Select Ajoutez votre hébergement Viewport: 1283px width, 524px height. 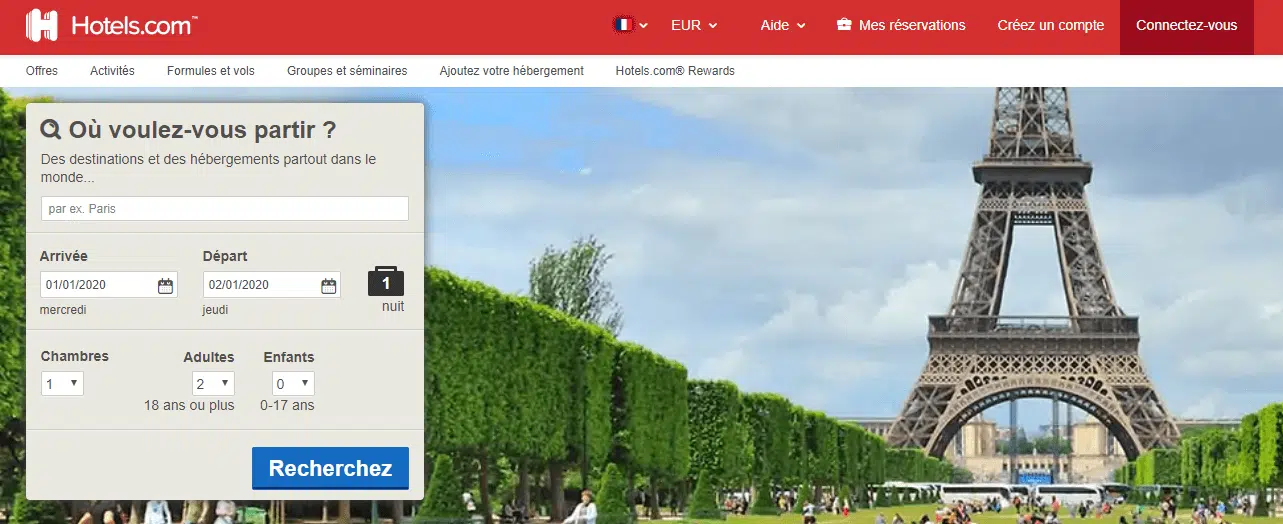512,71
